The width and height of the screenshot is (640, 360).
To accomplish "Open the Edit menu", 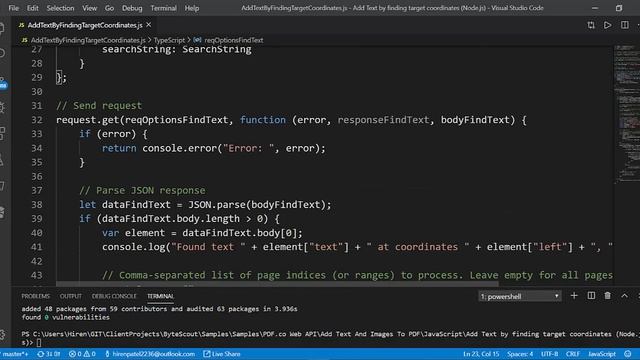I will 33,8.
